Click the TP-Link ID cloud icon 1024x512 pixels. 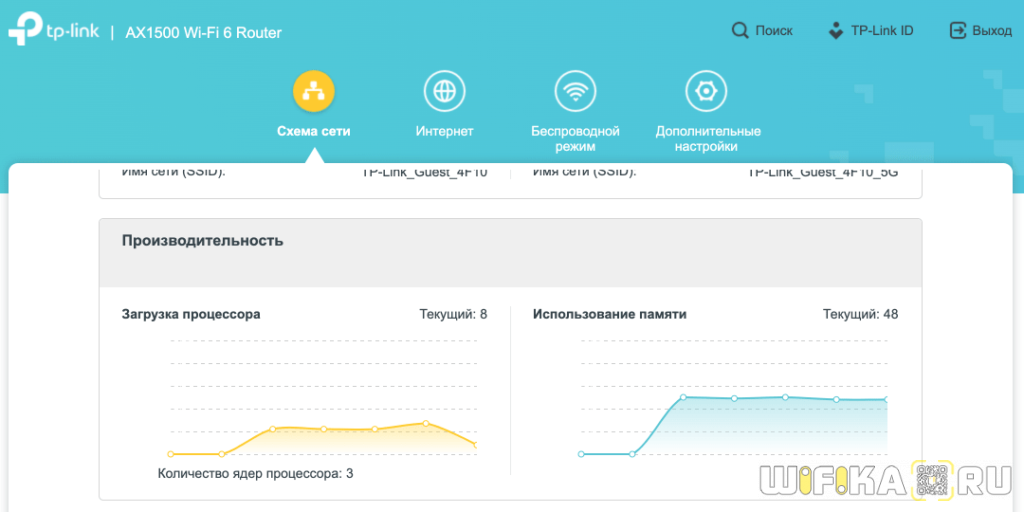pos(836,31)
